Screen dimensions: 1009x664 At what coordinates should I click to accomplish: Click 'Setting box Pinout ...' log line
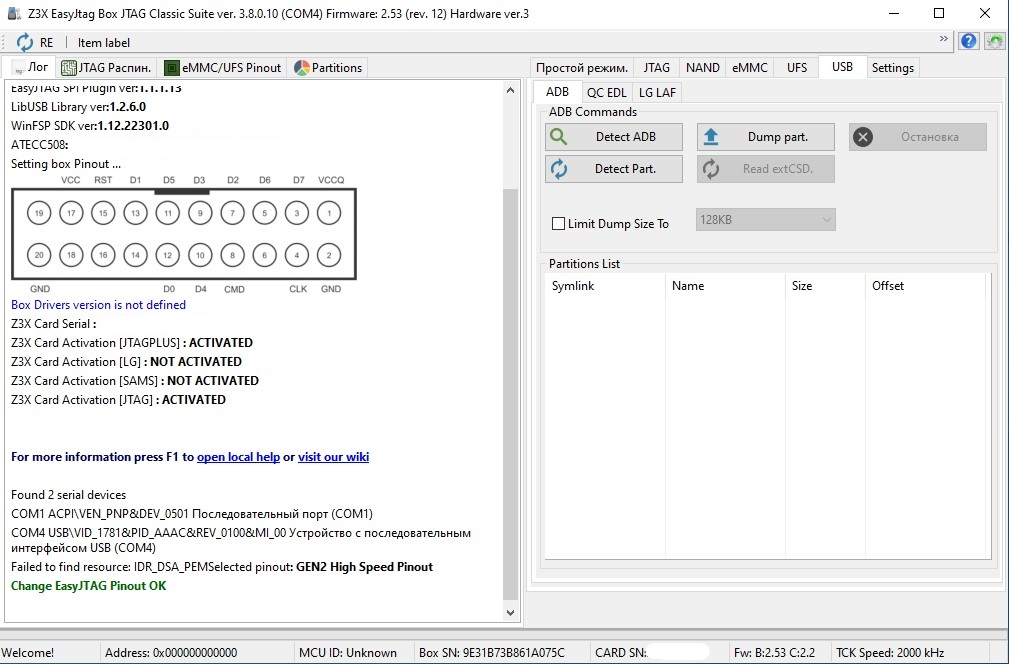point(66,164)
